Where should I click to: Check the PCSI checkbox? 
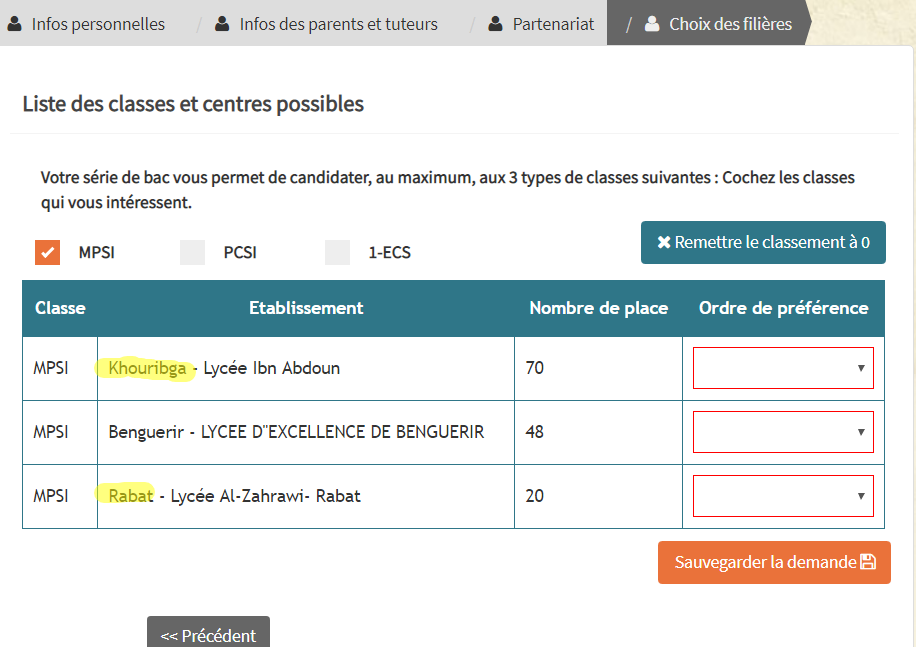[192, 252]
